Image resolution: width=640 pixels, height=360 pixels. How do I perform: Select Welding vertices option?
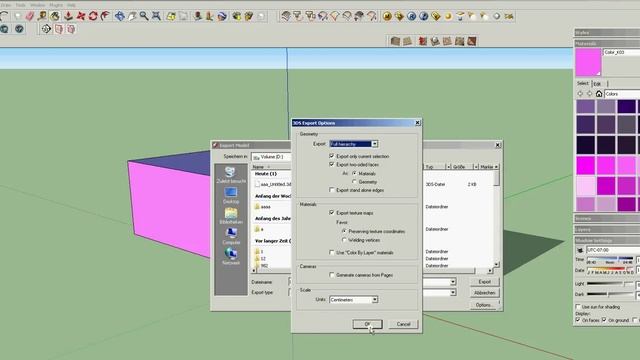(344, 240)
